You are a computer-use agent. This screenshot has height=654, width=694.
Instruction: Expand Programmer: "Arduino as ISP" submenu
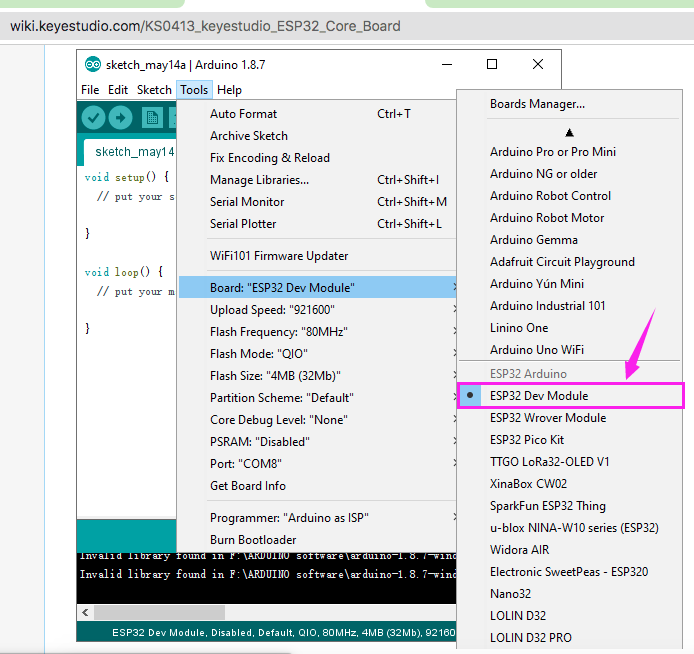[317, 518]
